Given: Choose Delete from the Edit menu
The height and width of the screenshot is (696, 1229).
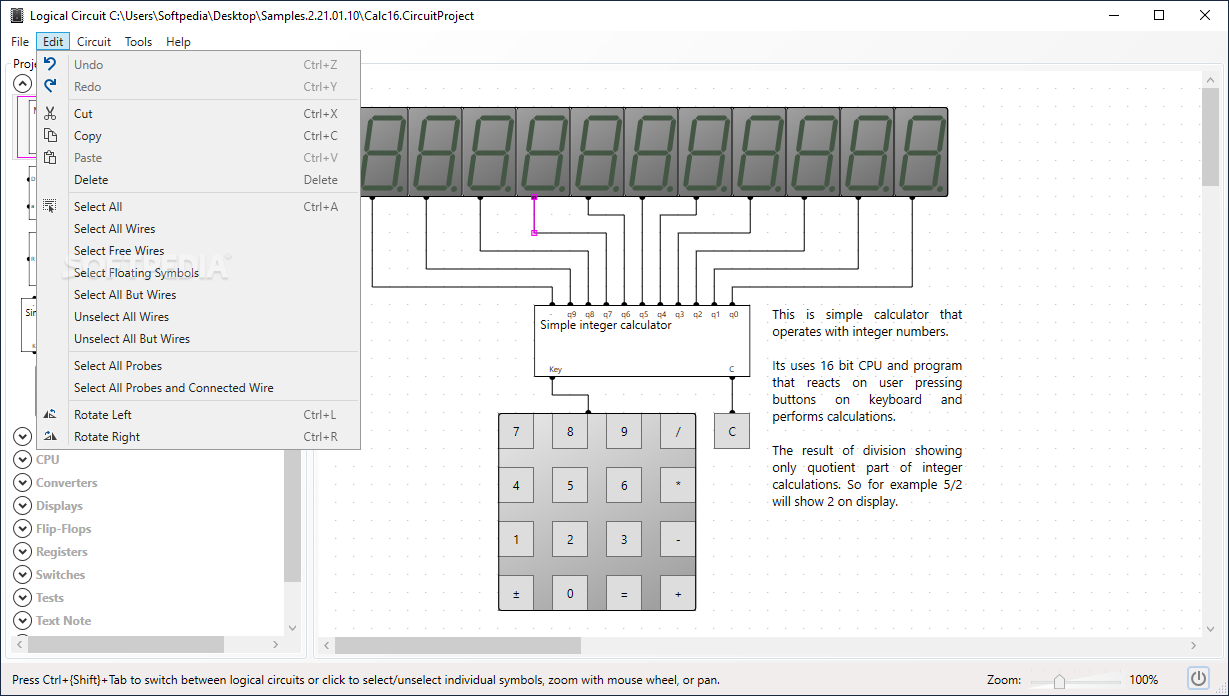Looking at the screenshot, I should pos(198,179).
